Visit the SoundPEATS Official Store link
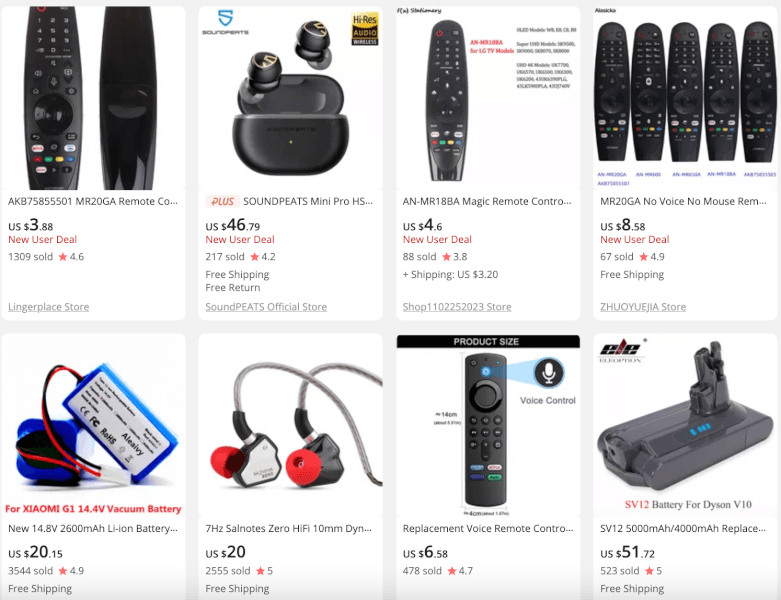Viewport: 781px width, 600px height. [x=266, y=307]
